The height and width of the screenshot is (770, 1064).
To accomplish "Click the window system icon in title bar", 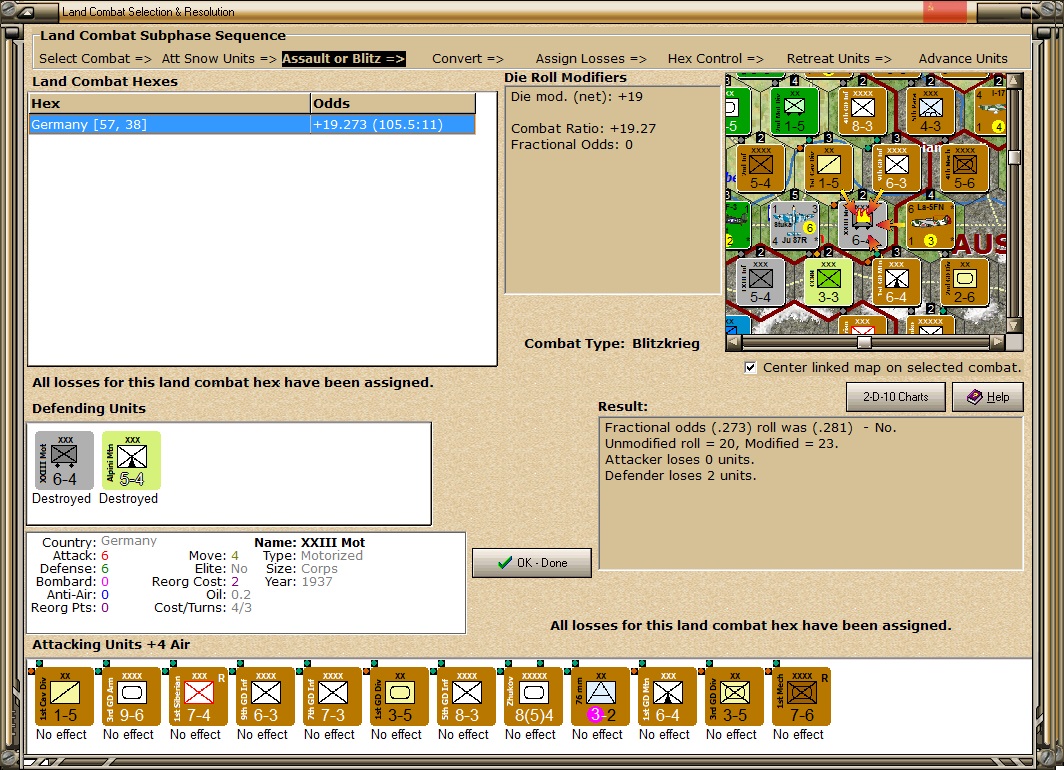I will click(25, 12).
